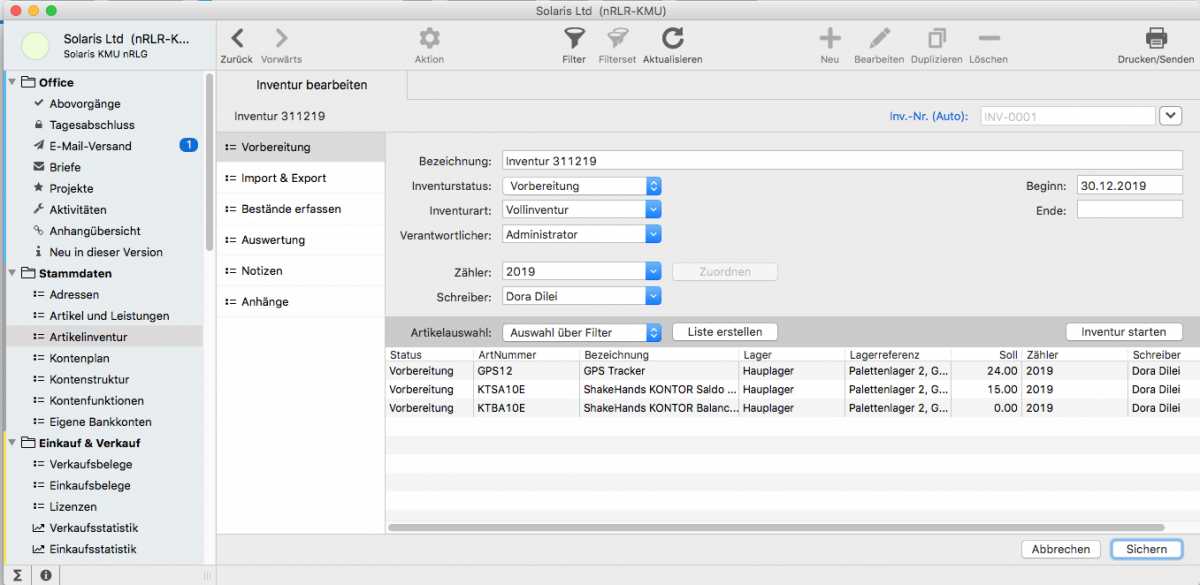Screen dimensions: 1200x585
Task: Click the horizontal scrollbar under the table
Action: coord(760,527)
